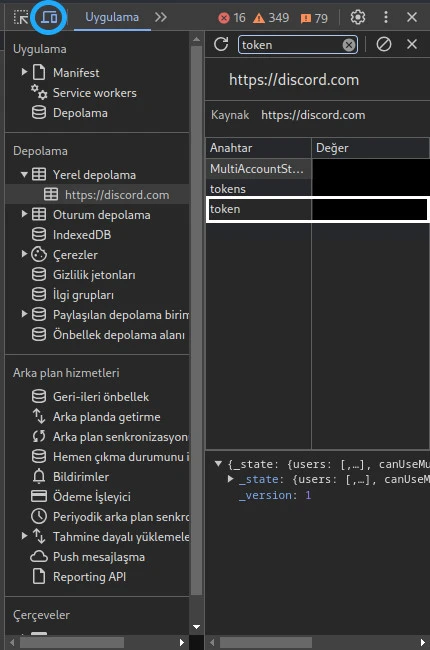Activate the inspect element picker icon
430x650 pixels.
point(21,17)
